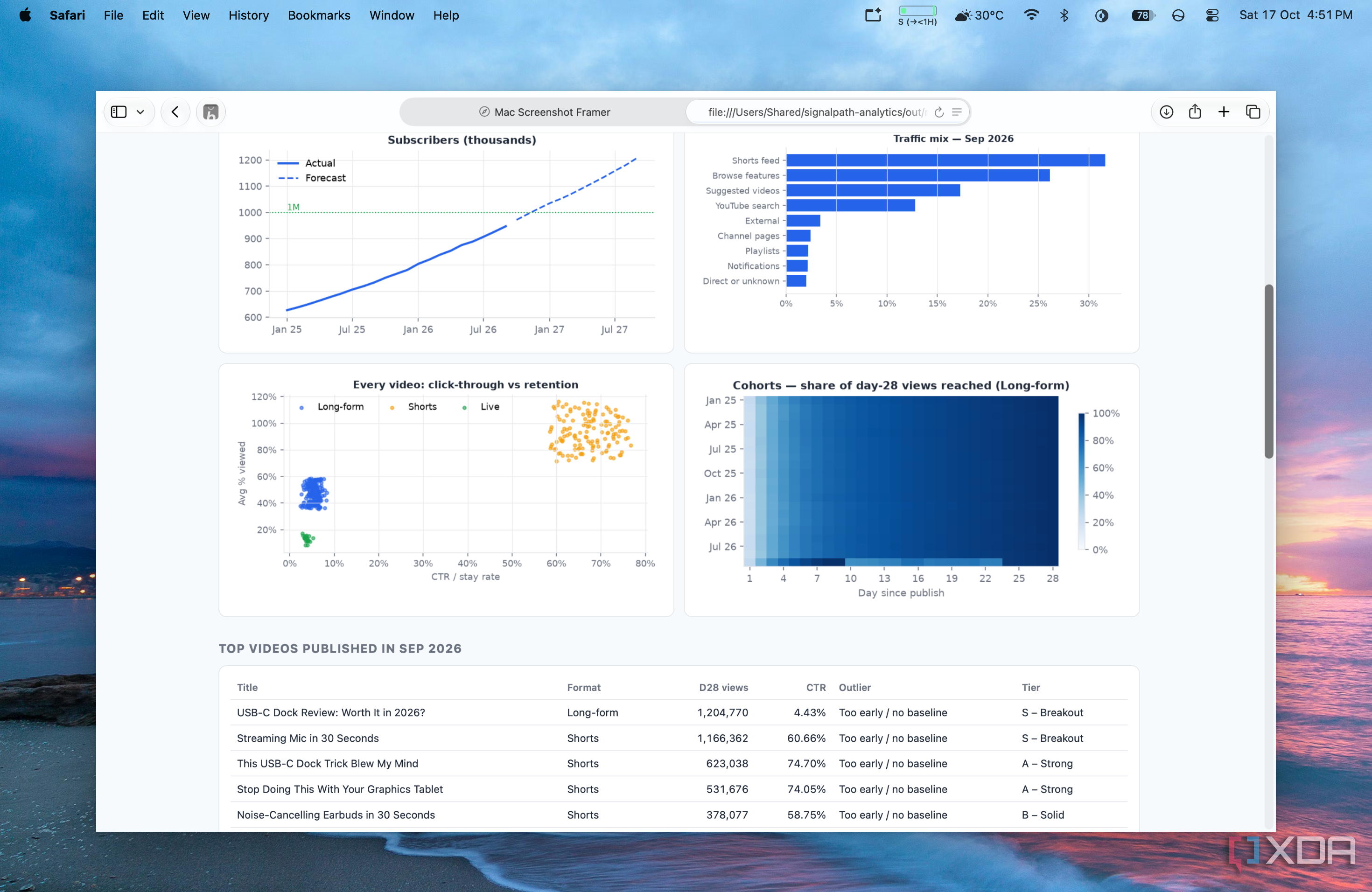The height and width of the screenshot is (892, 1372).
Task: Toggle Long-form in scatter legend
Action: (331, 407)
